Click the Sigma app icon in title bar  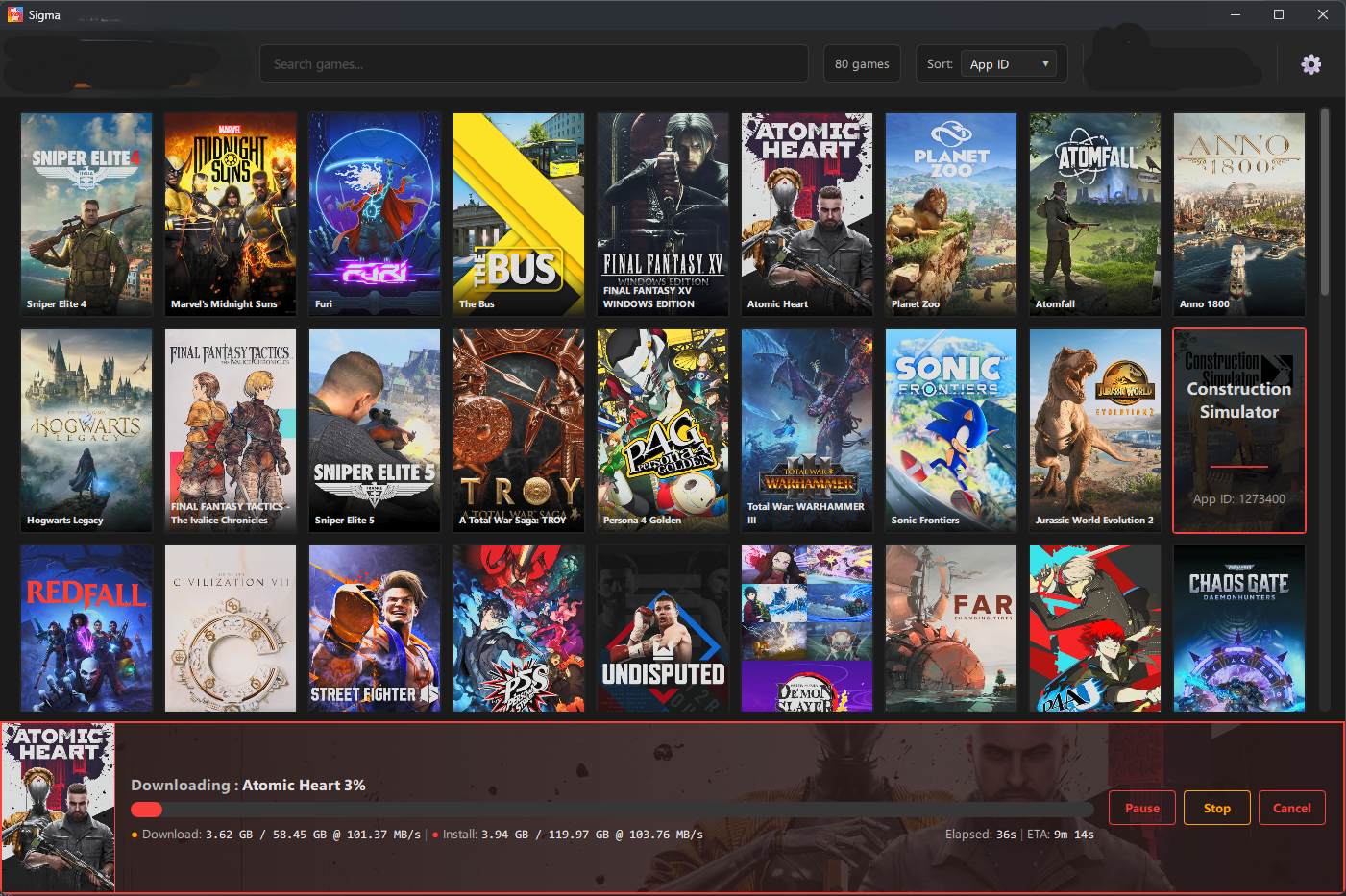point(14,14)
